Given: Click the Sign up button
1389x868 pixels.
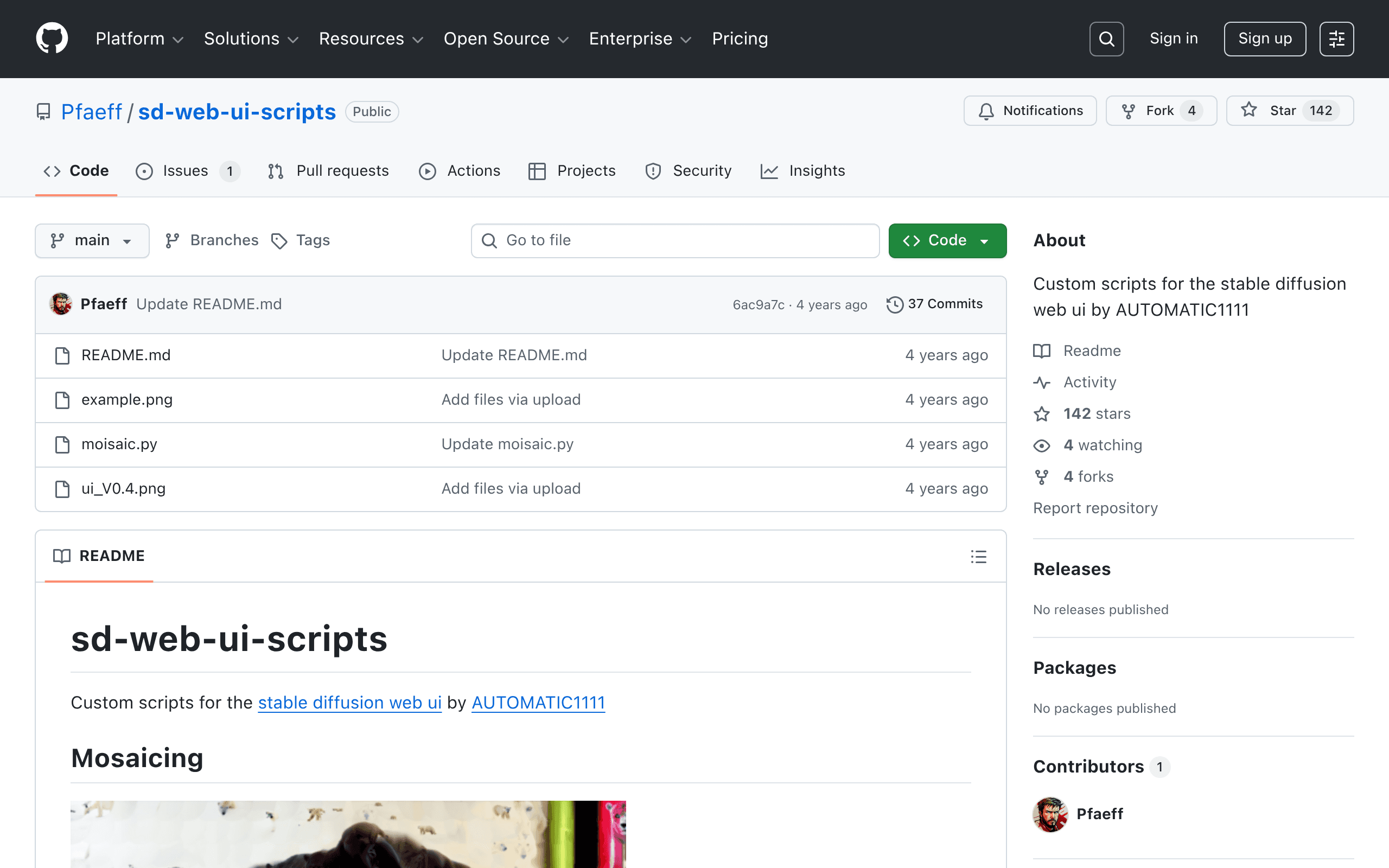Looking at the screenshot, I should tap(1264, 39).
